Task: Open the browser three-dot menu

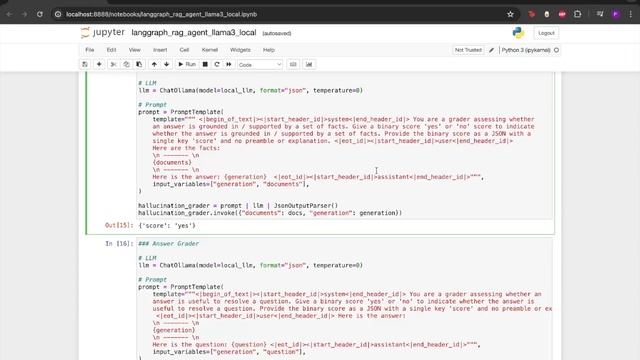Action: [x=631, y=14]
